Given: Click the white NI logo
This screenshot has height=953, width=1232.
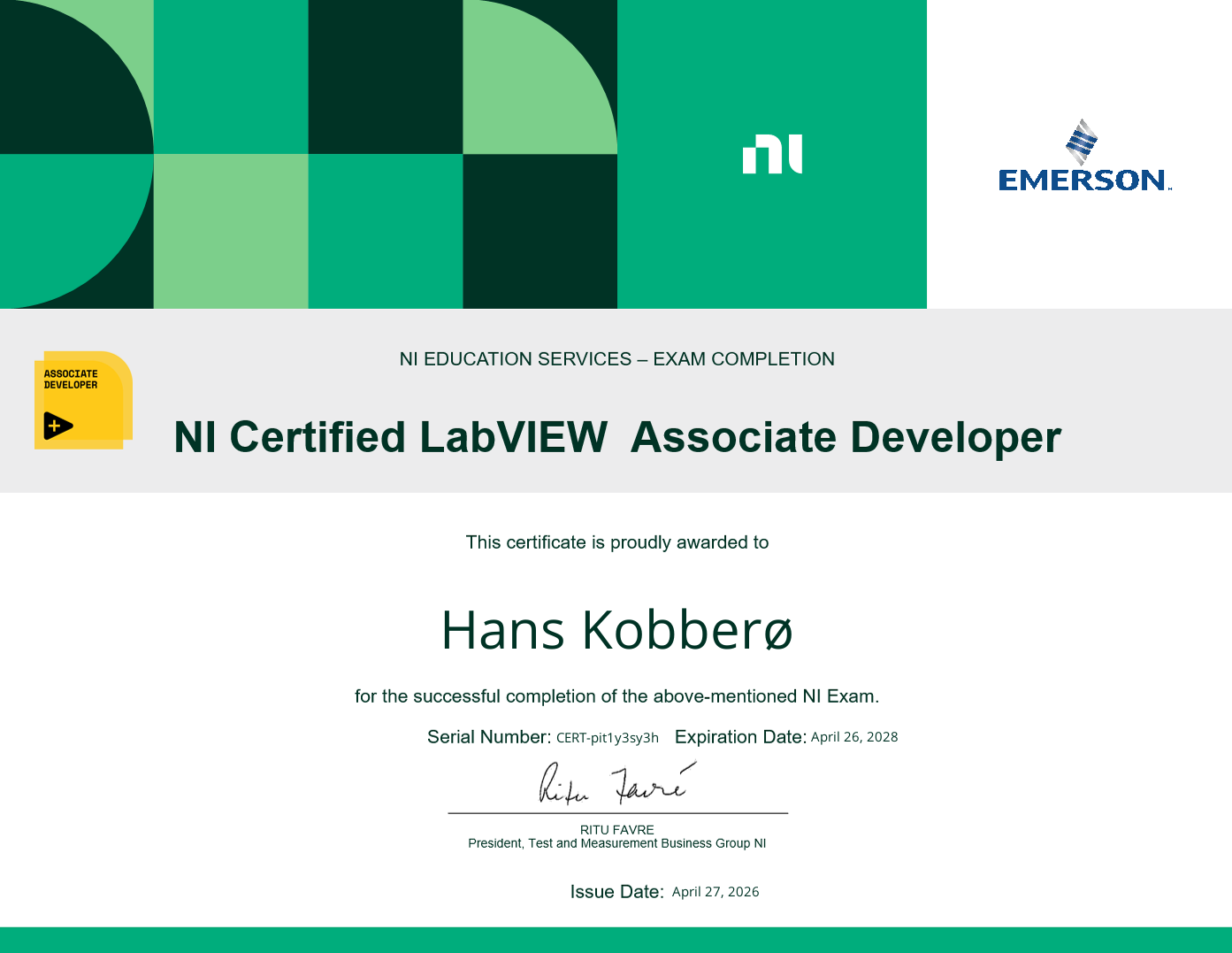Looking at the screenshot, I should click(x=772, y=154).
